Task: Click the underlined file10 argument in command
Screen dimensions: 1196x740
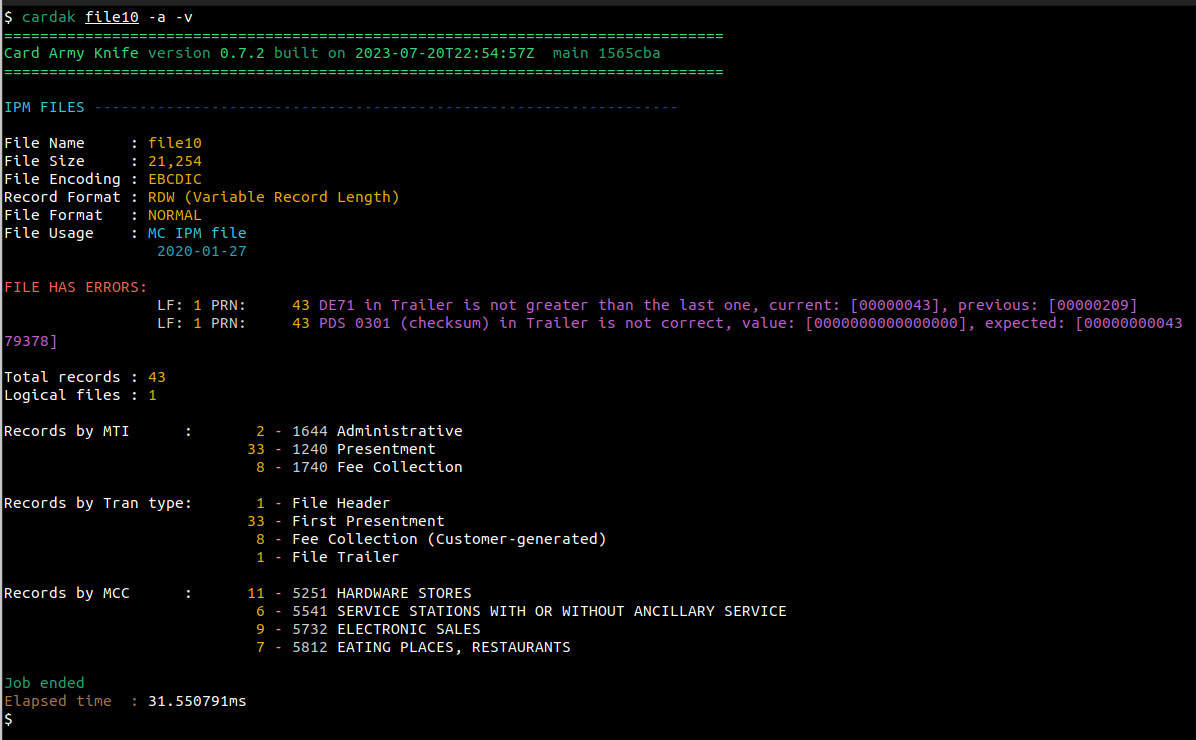Action: click(111, 17)
